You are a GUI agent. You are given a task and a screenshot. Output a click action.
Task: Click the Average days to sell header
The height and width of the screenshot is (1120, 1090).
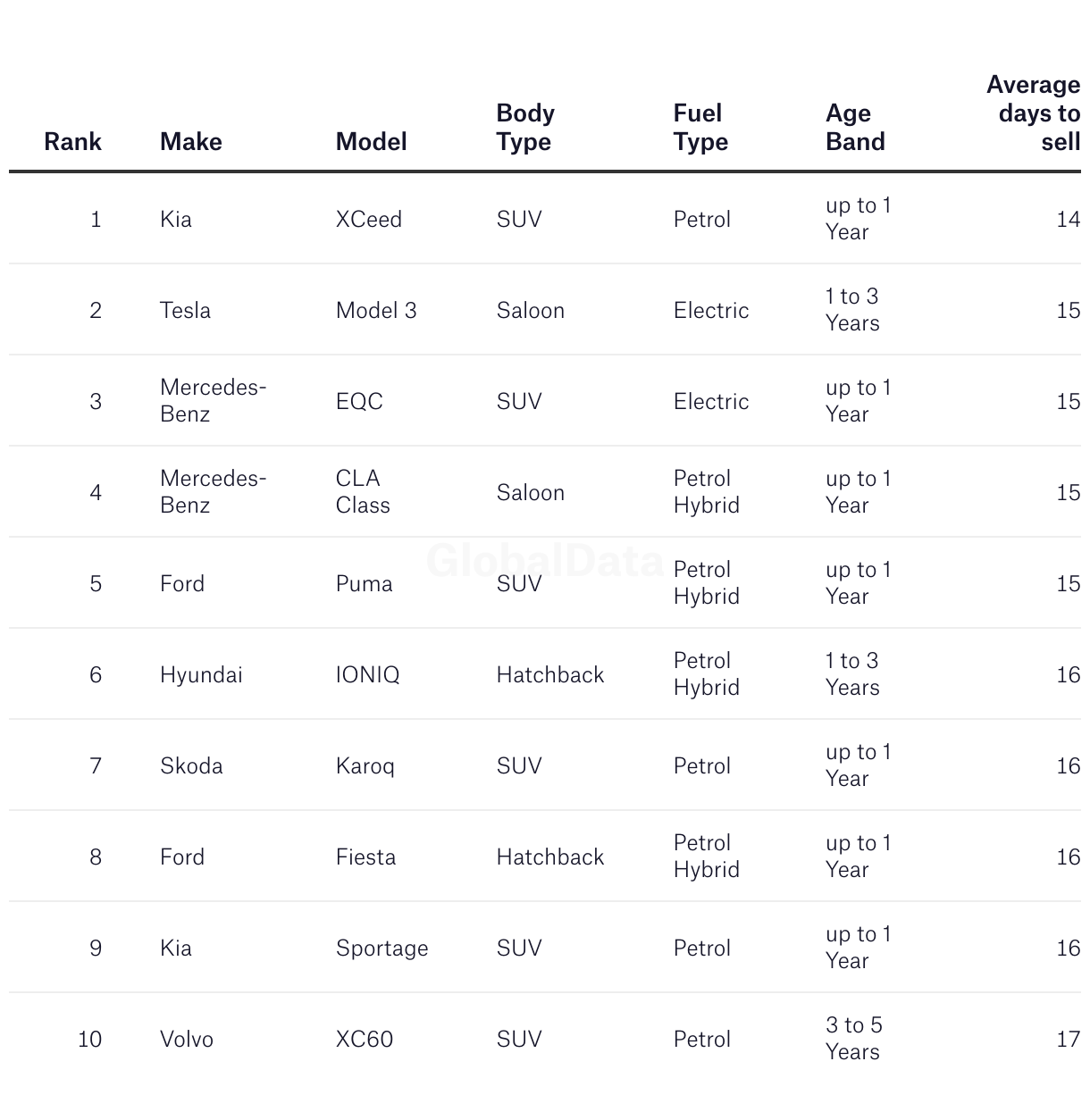1034,113
